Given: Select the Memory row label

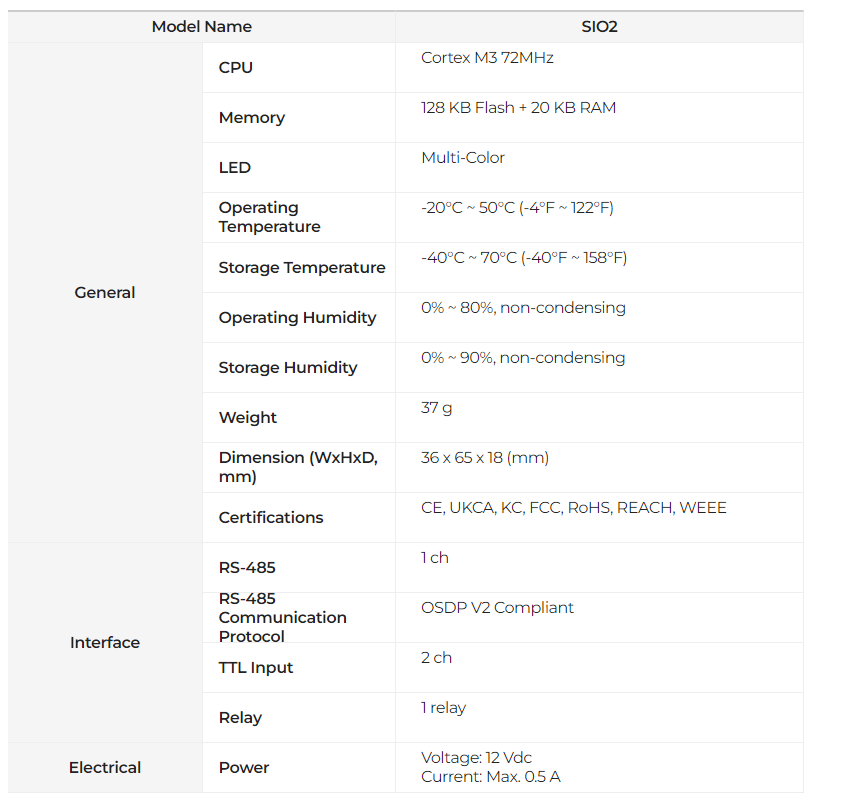Looking at the screenshot, I should [x=252, y=118].
